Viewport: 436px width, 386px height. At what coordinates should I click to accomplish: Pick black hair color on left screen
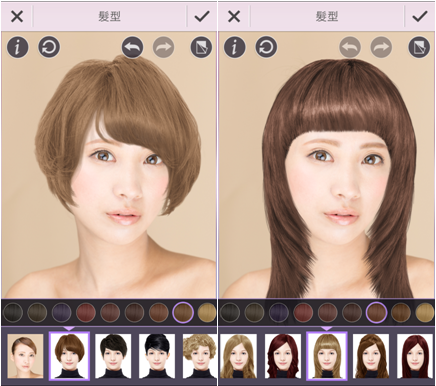[x=13, y=313]
